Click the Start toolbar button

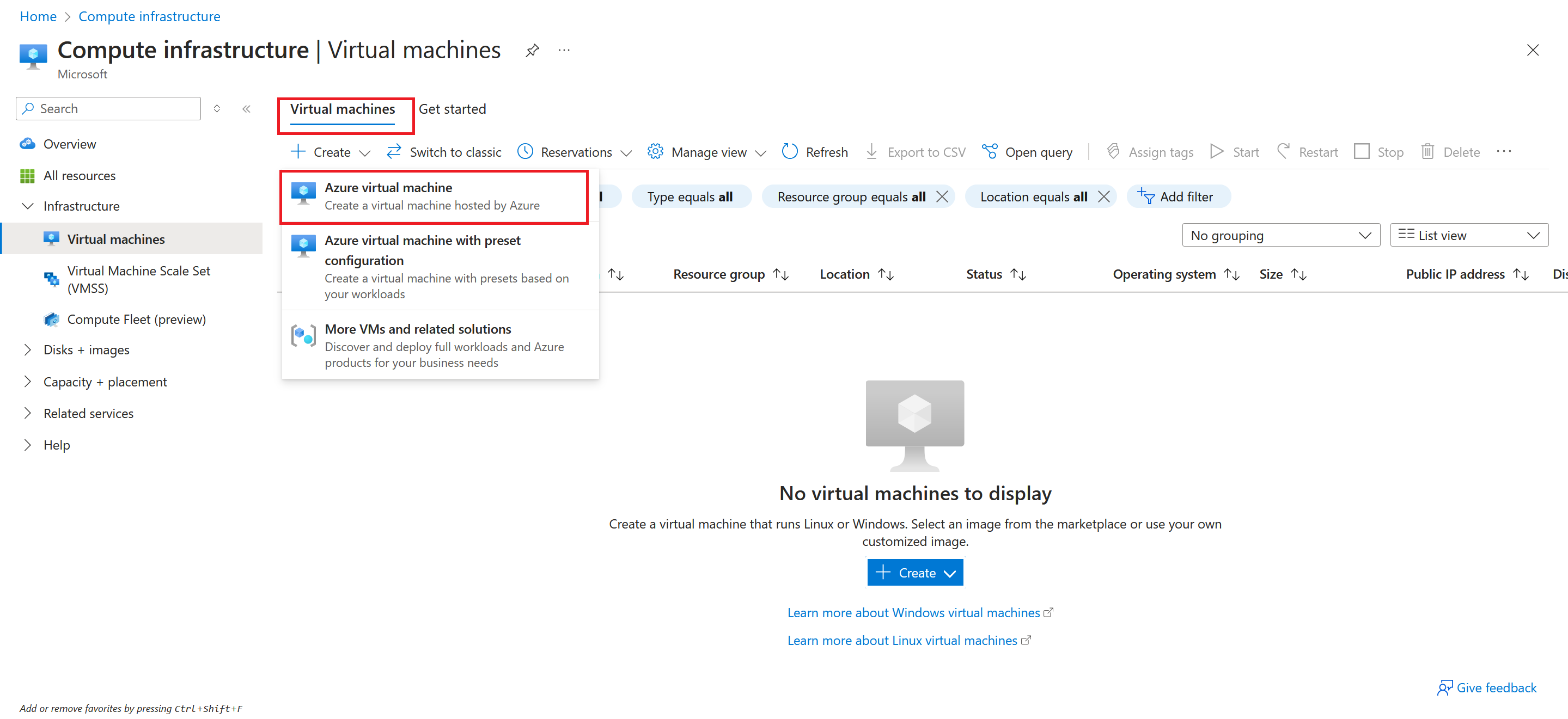click(1235, 152)
